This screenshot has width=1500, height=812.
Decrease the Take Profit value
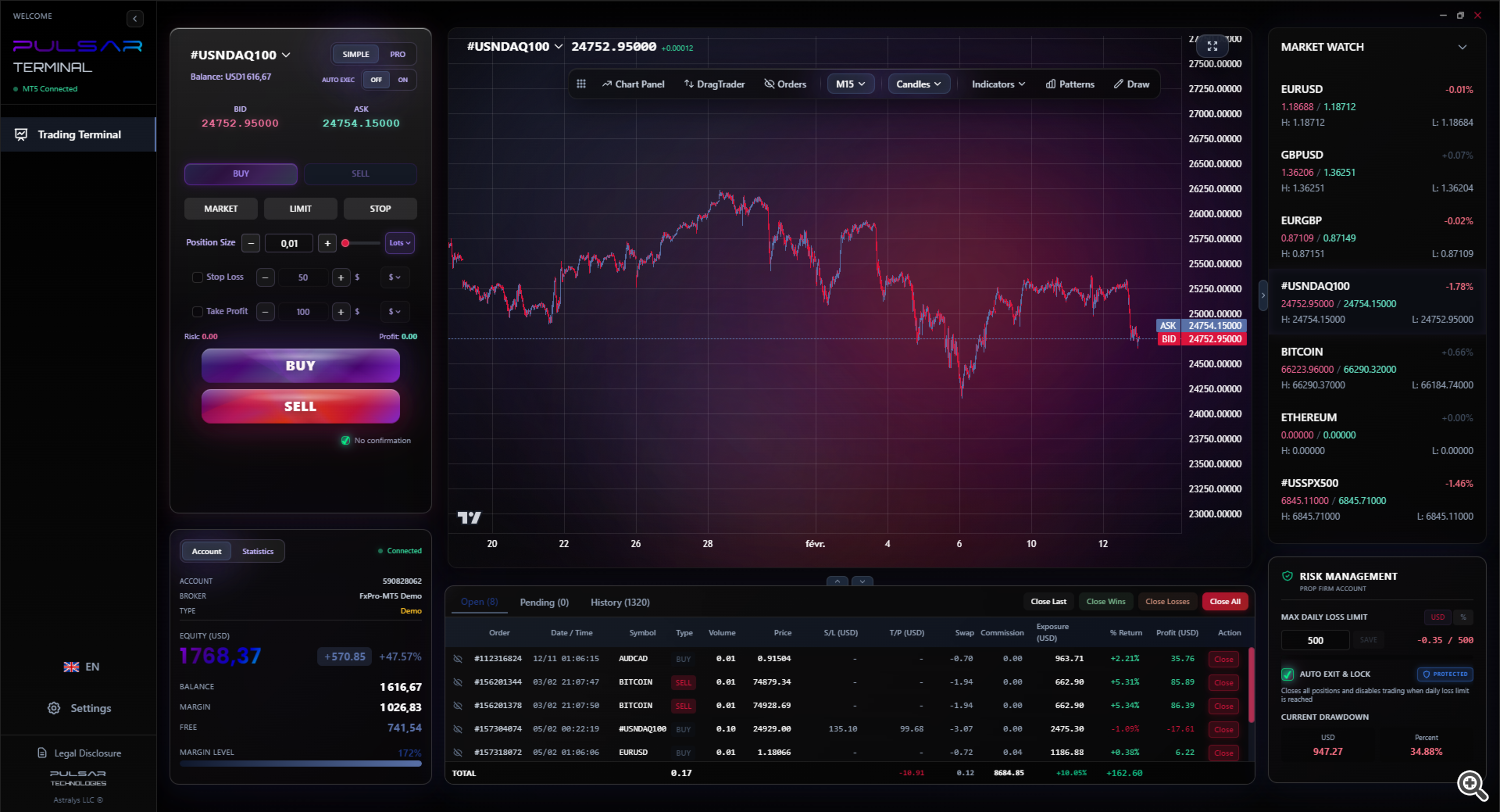pyautogui.click(x=265, y=312)
